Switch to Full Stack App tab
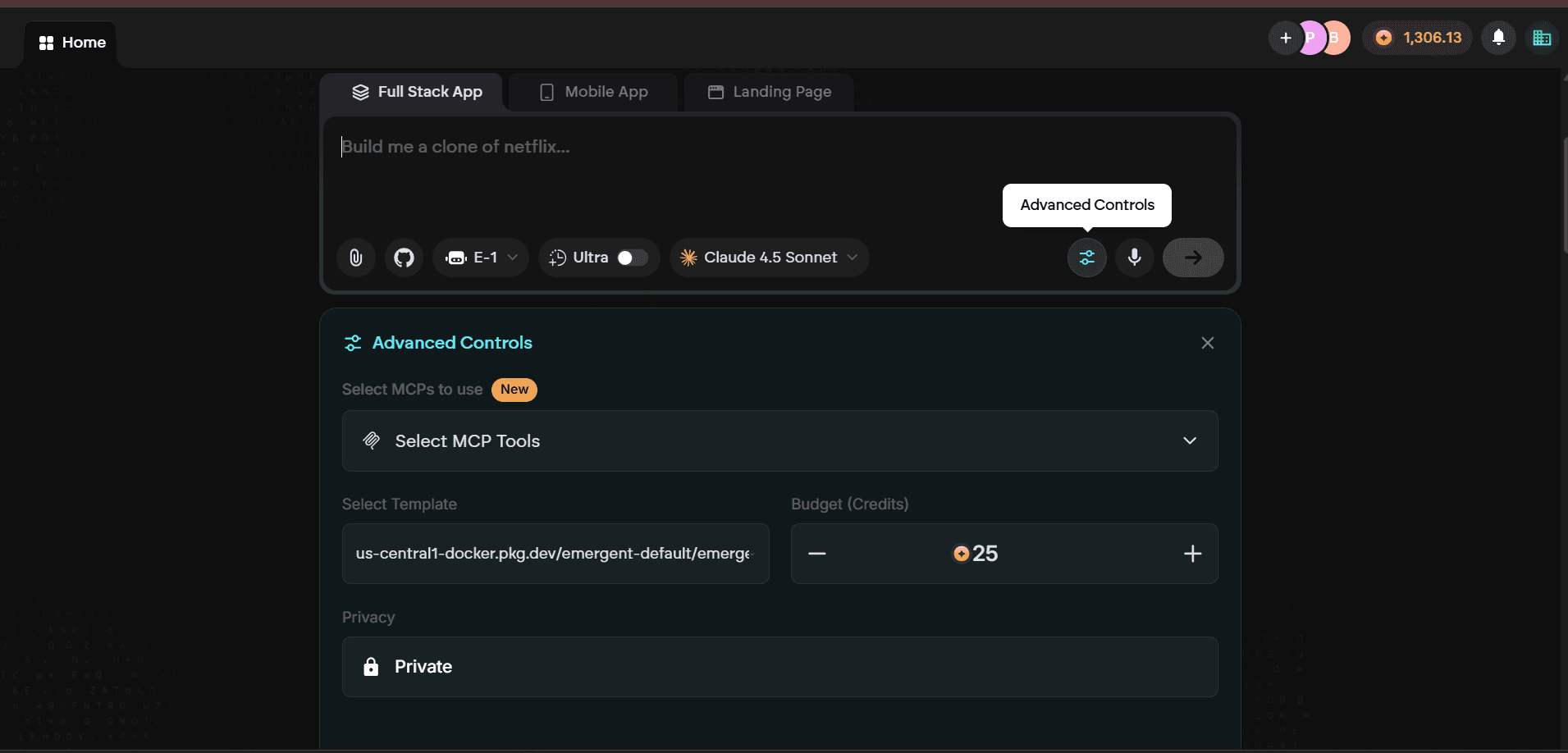Screen dimensions: 1568x753 417,92
